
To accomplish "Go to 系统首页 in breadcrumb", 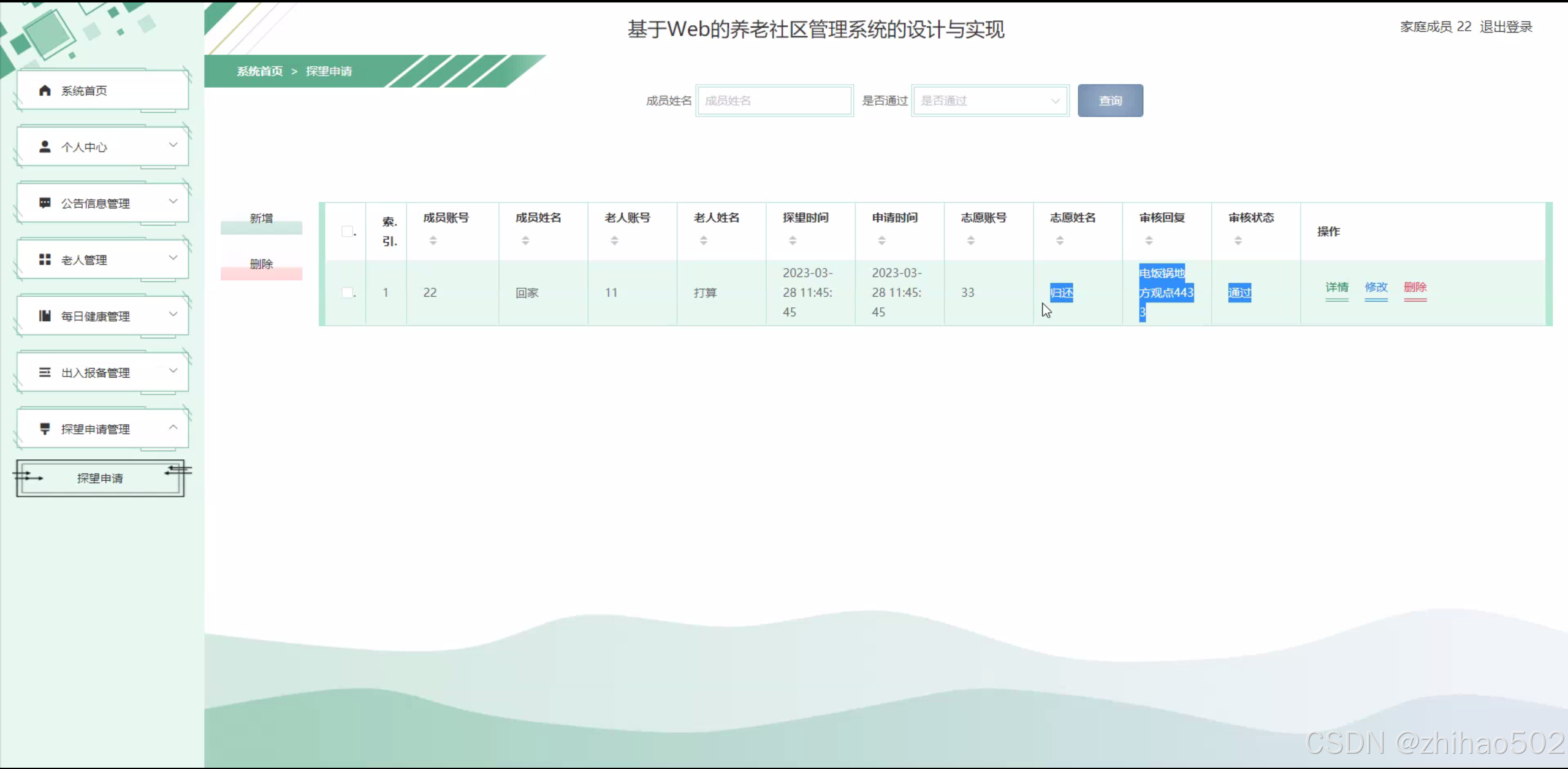I will (260, 71).
